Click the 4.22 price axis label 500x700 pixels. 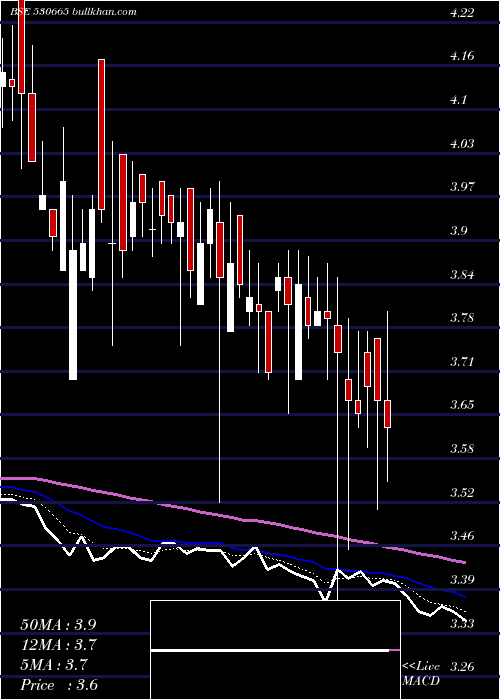pos(461,12)
